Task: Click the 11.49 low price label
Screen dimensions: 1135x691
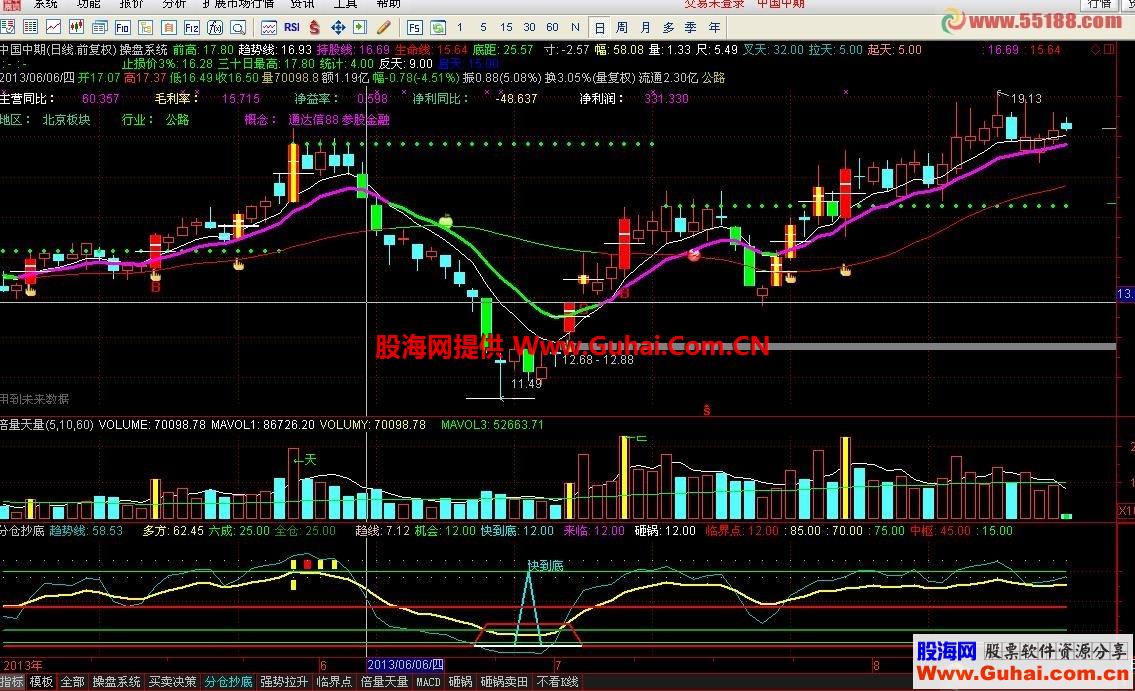Action: point(526,383)
